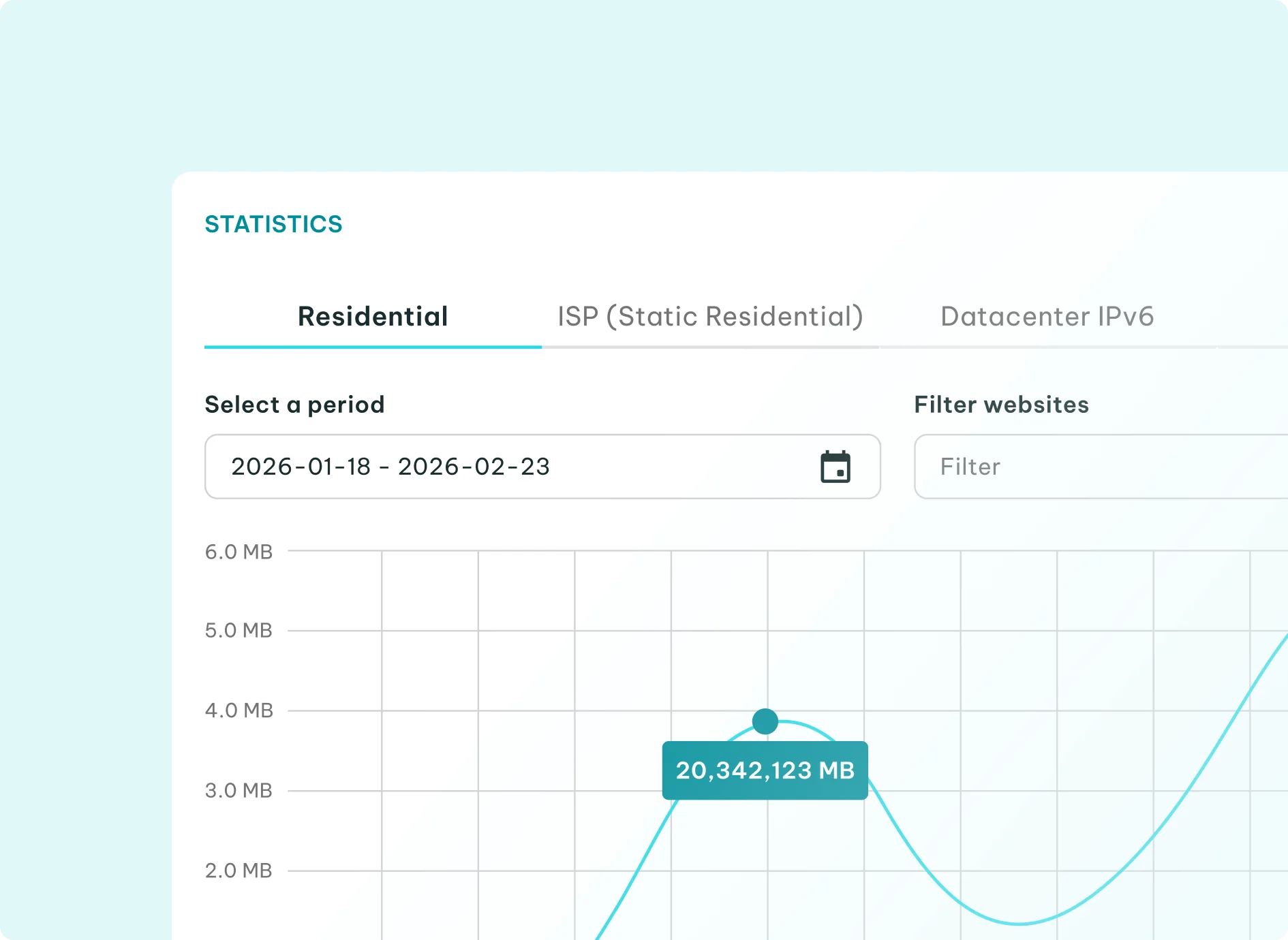The width and height of the screenshot is (1288, 940).
Task: Click the end date 2026-02-23 in the period field
Action: click(474, 467)
